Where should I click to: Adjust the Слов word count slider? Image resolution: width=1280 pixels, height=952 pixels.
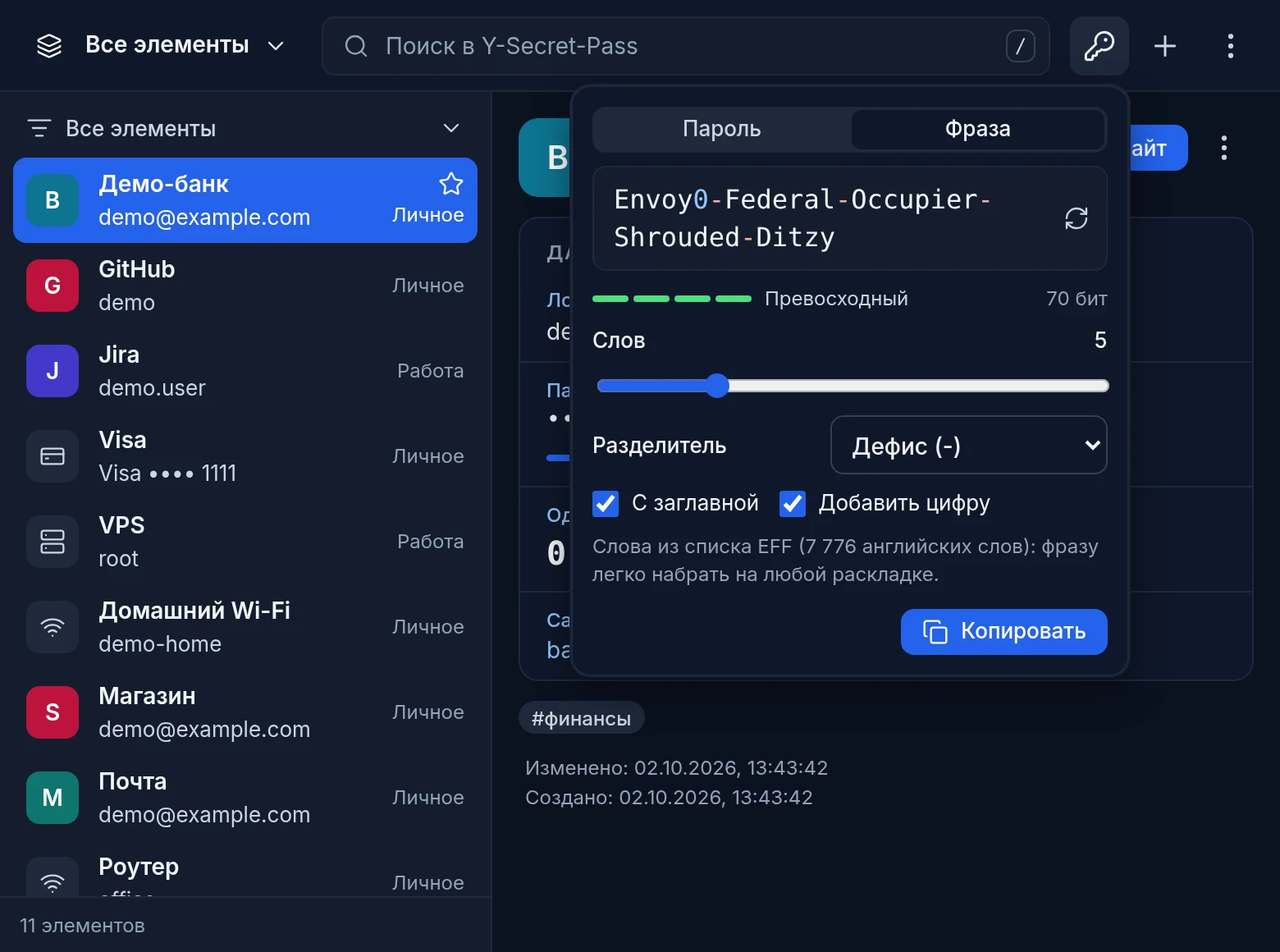coord(853,386)
